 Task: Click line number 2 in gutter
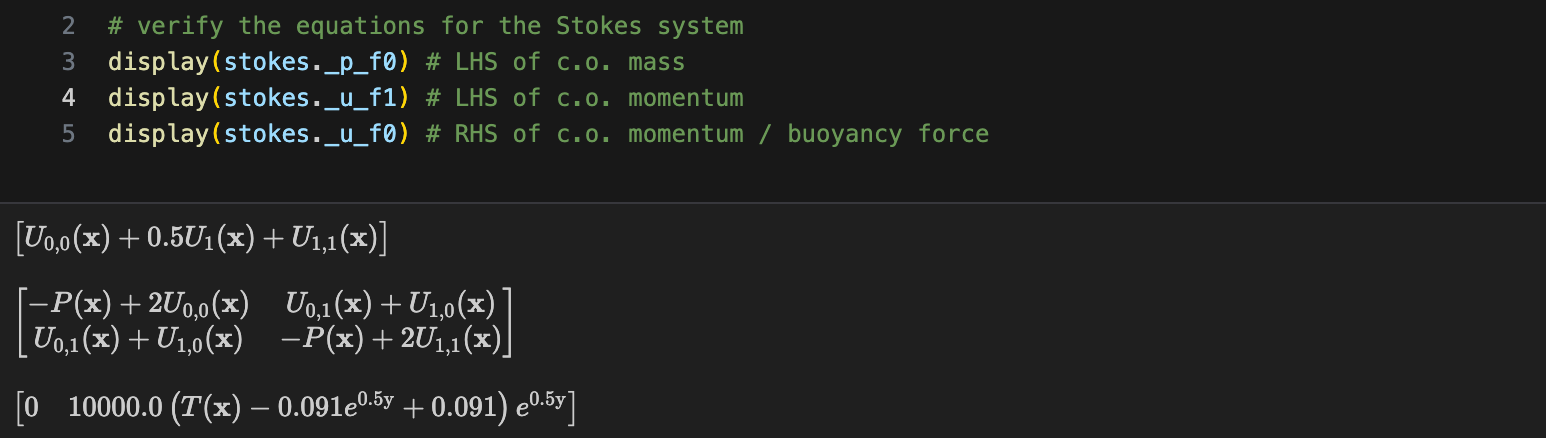click(68, 26)
